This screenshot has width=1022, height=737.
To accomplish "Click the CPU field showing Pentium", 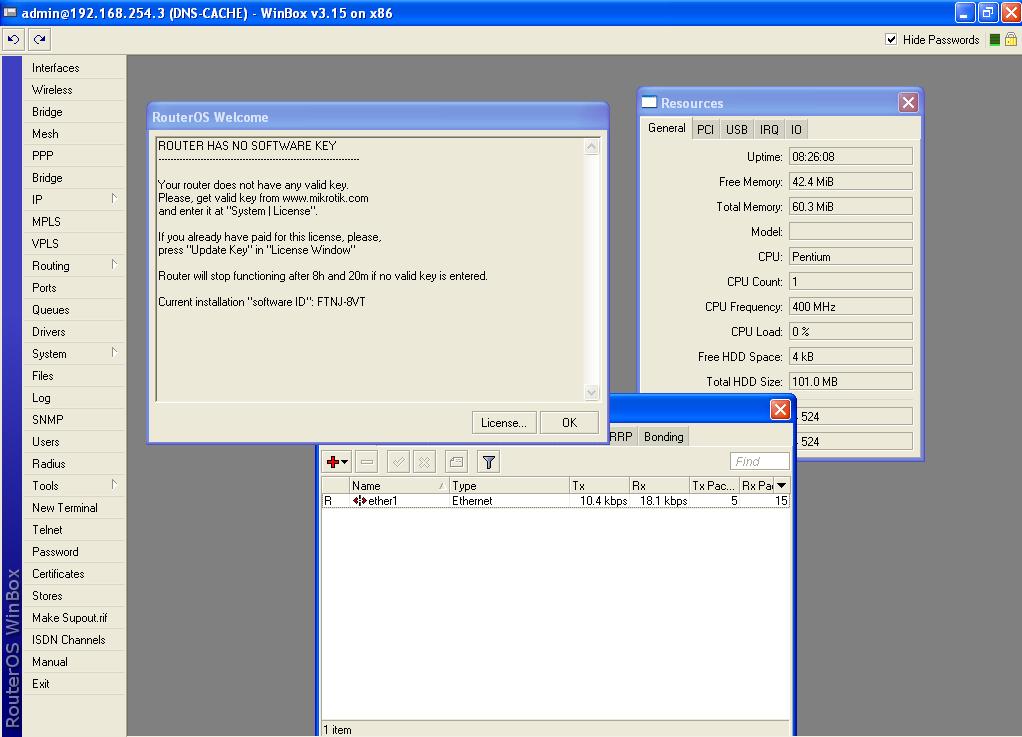I will click(851, 257).
